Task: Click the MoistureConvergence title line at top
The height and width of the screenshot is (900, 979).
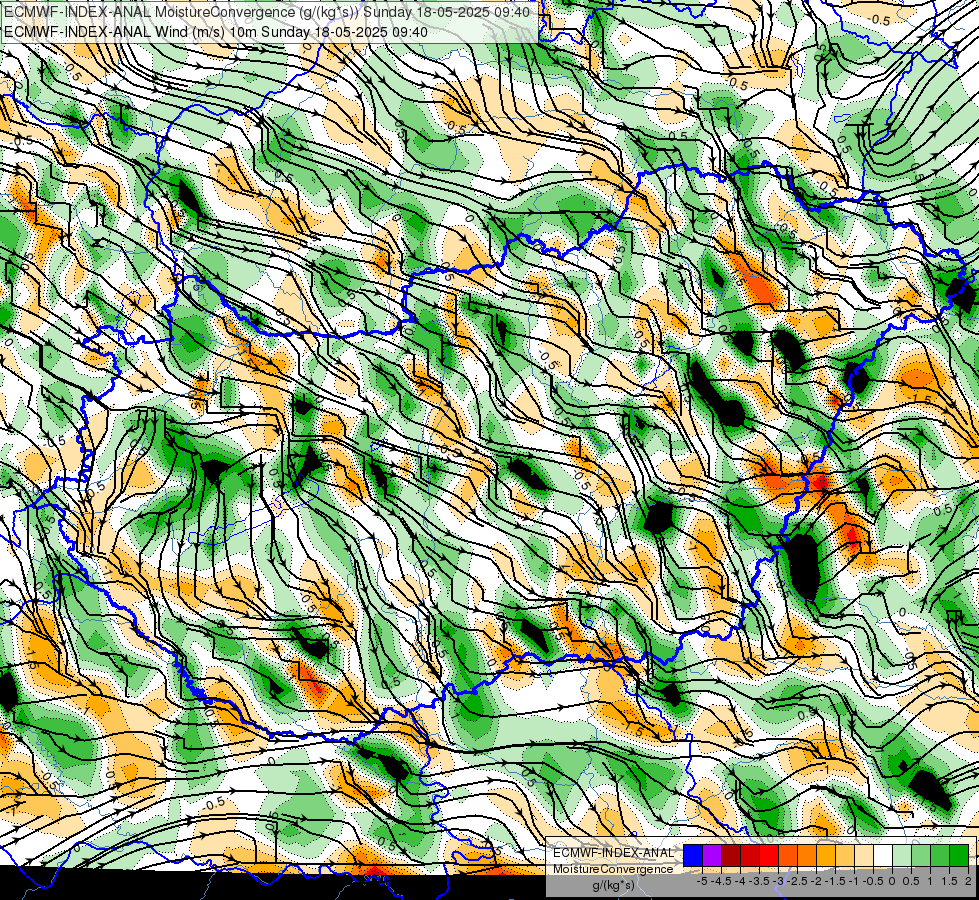Action: (267, 12)
